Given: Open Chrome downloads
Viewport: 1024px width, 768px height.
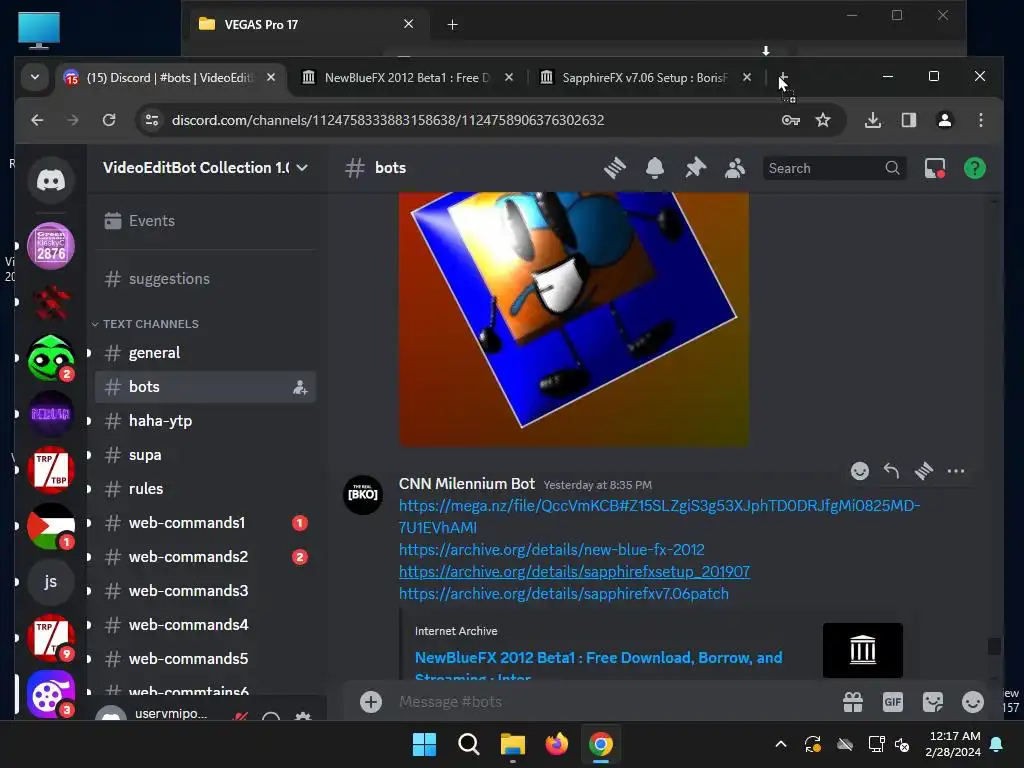Looking at the screenshot, I should [x=873, y=120].
